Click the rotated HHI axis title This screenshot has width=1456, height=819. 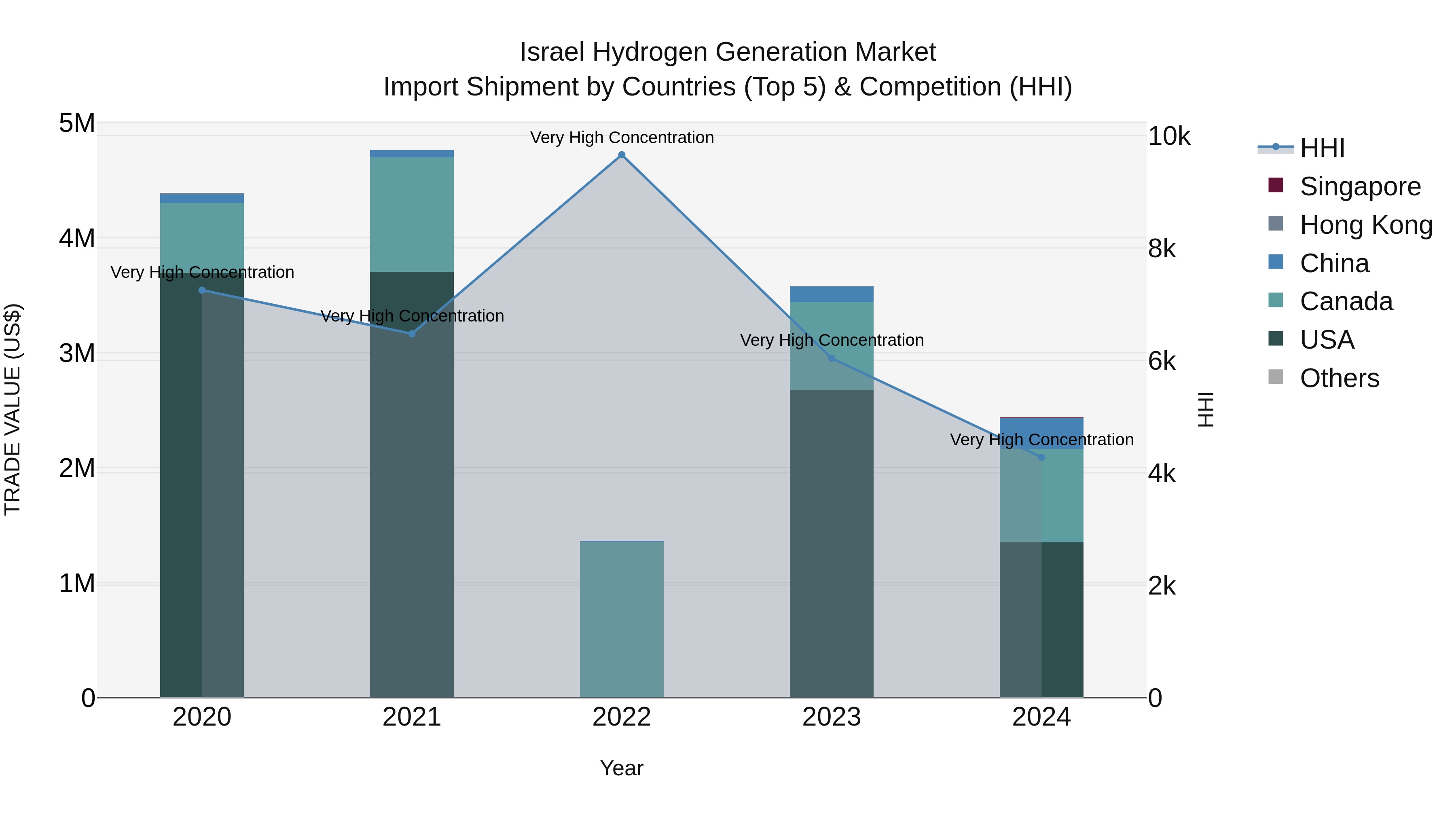pos(1206,409)
